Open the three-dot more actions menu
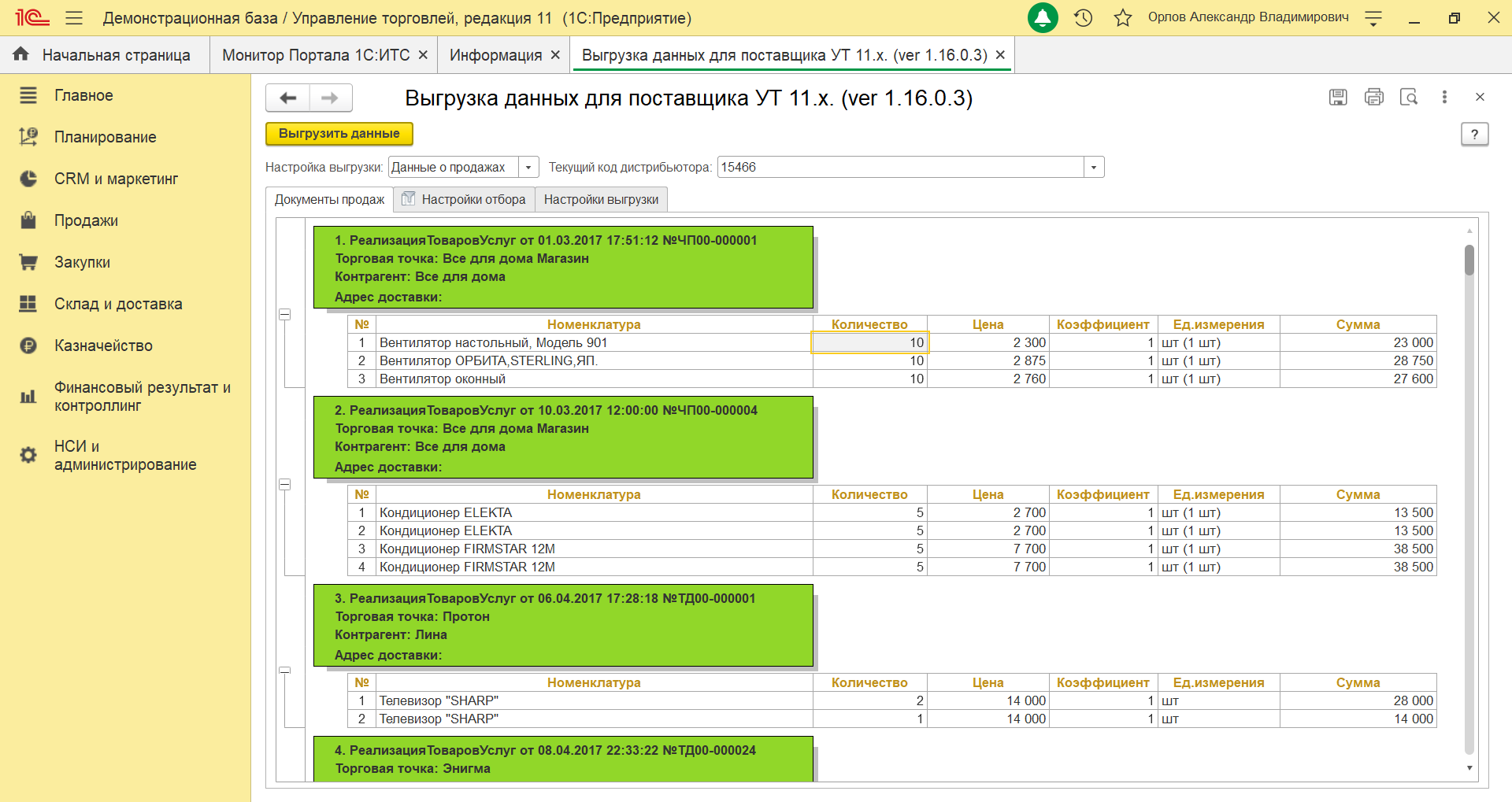Screen dimensions: 1512x802 (1444, 97)
